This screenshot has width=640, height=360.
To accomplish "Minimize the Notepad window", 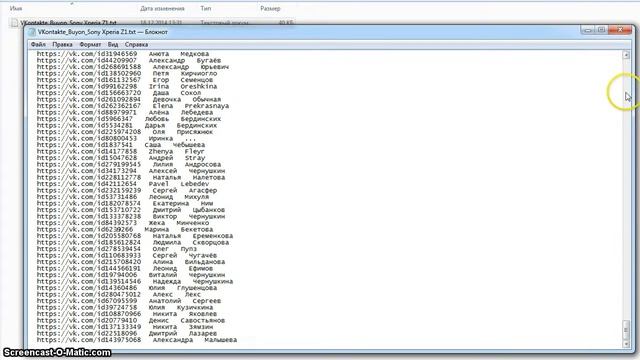I will (x=588, y=30).
